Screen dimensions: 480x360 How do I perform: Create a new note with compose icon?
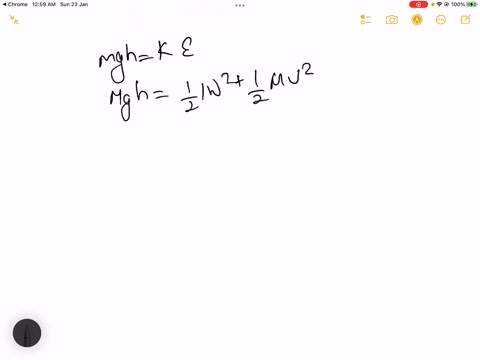pos(466,20)
